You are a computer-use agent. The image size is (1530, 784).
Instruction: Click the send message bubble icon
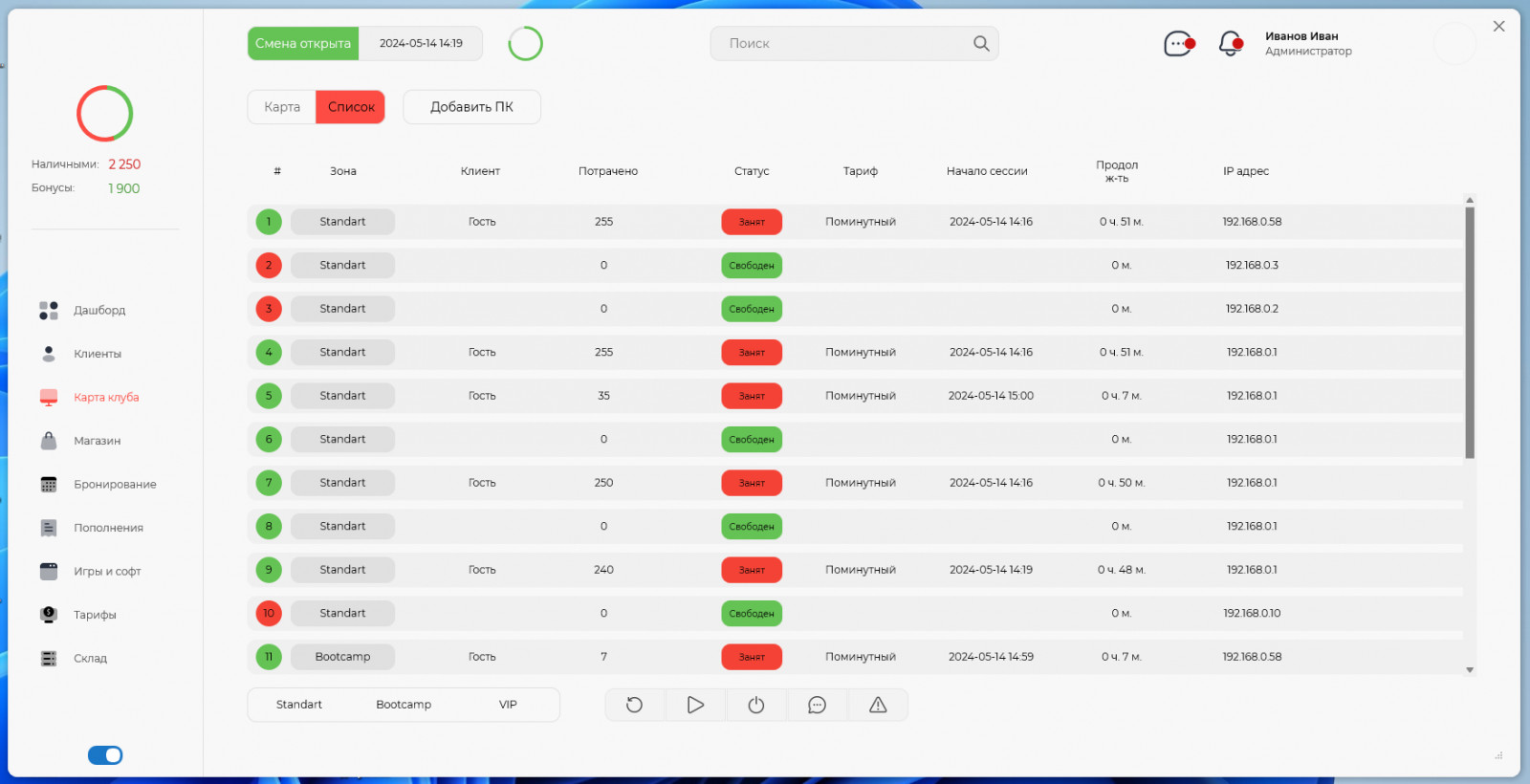pyautogui.click(x=817, y=706)
